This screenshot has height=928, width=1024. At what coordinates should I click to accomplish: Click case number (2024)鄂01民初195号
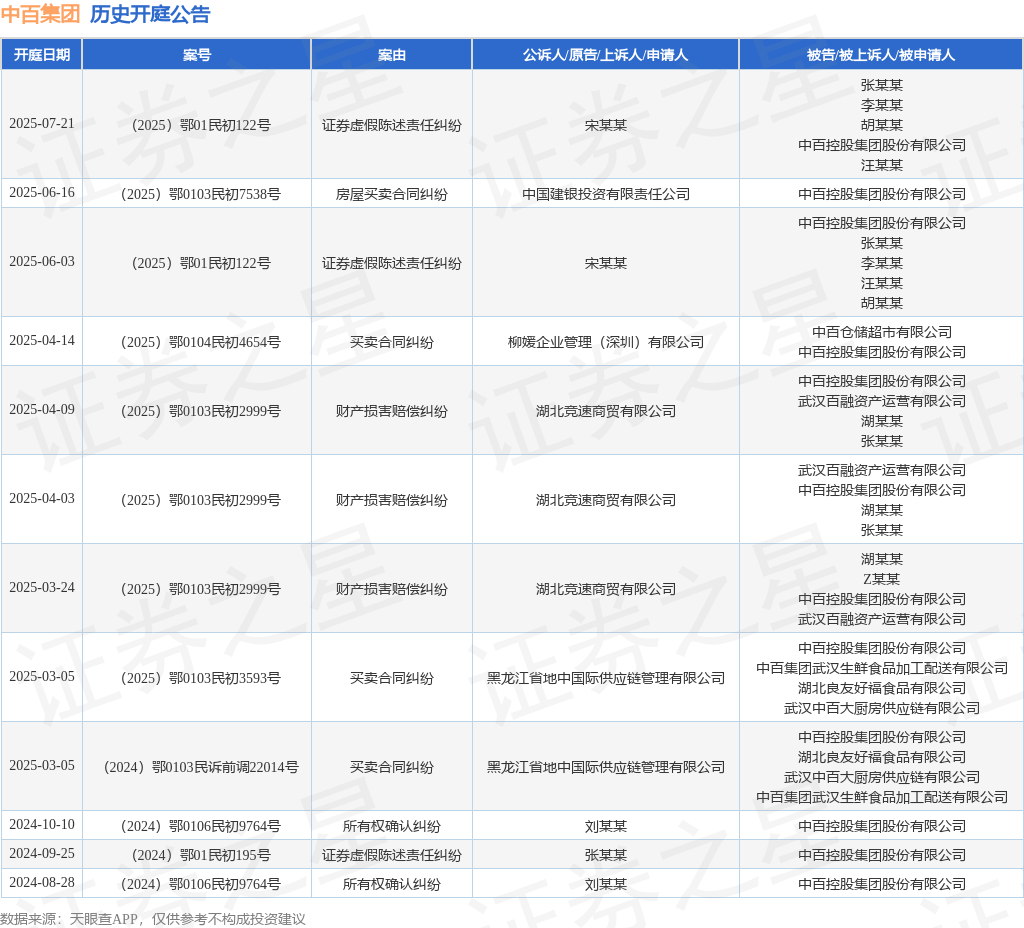pos(200,856)
